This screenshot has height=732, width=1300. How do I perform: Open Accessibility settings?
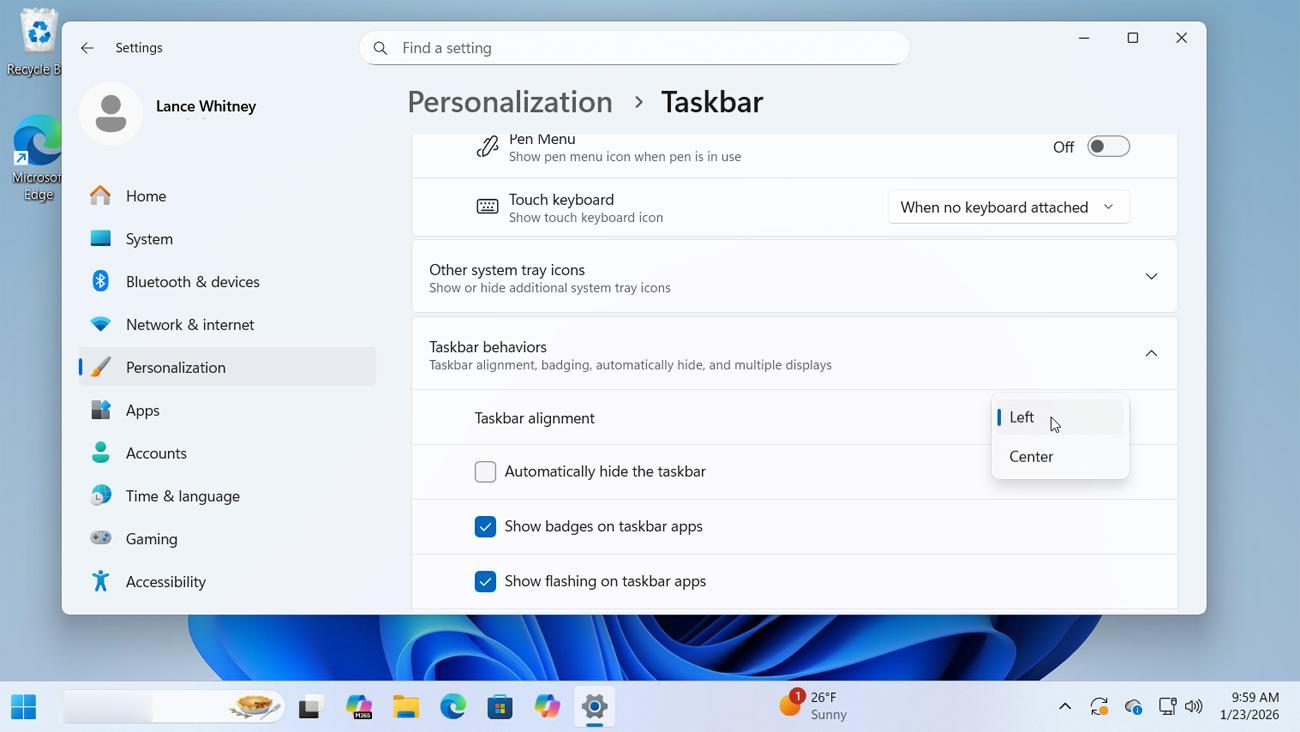click(227, 581)
